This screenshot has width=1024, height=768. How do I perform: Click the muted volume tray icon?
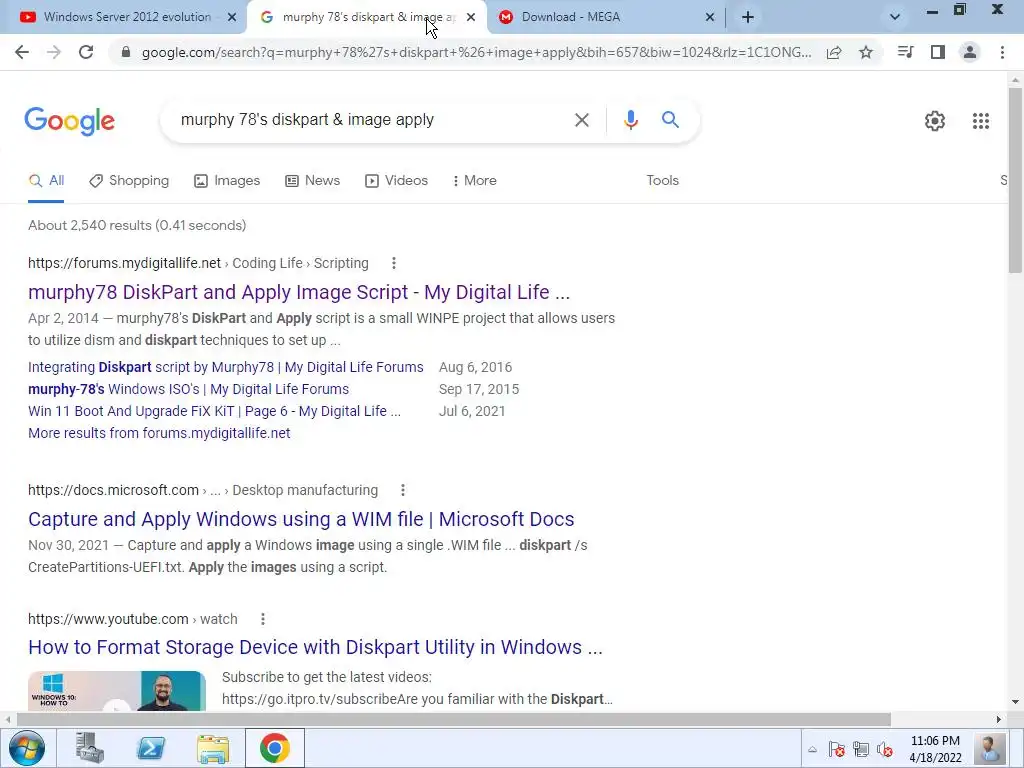[885, 749]
